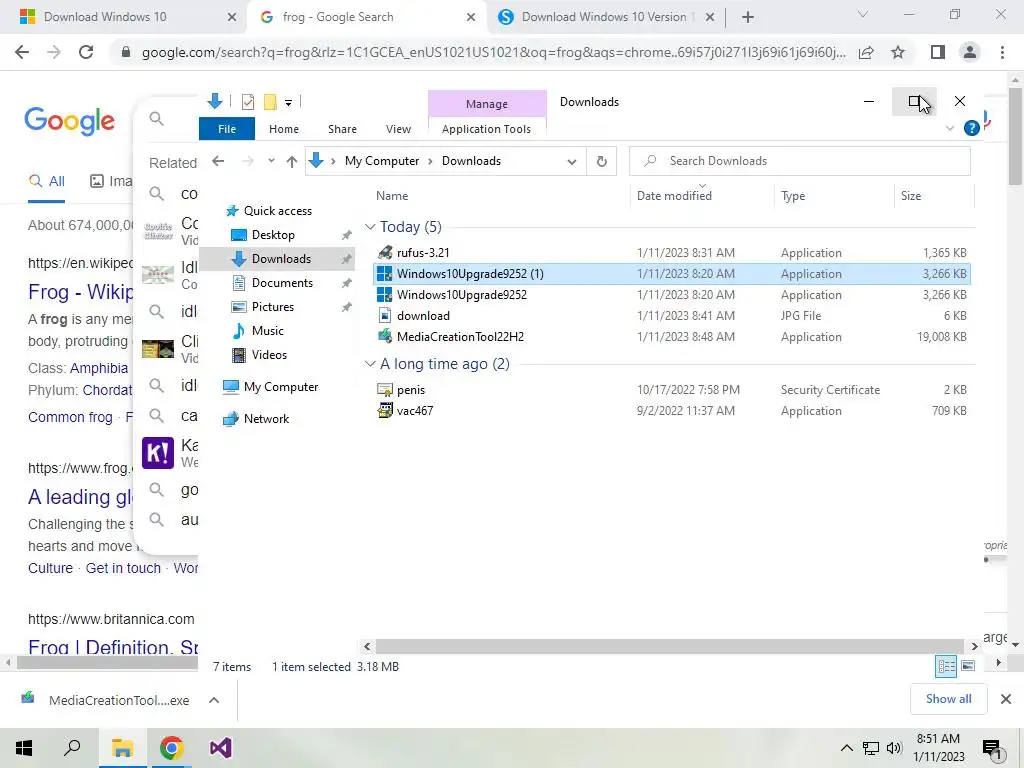The height and width of the screenshot is (768, 1024).
Task: Collapse the Today (5) group
Action: pos(370,227)
